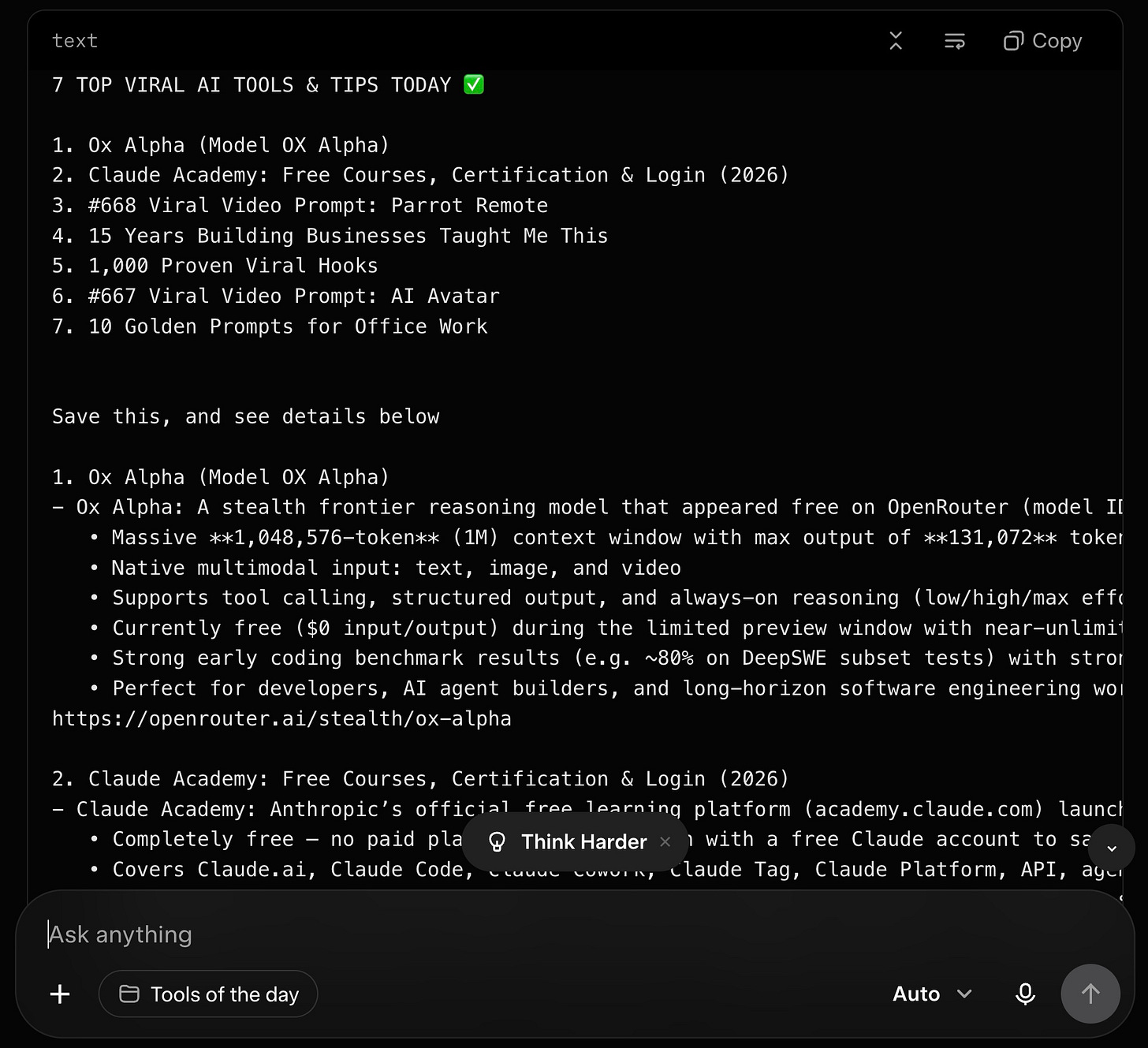Open the attachments plus menu
Viewport: 1148px width, 1048px height.
tap(60, 994)
